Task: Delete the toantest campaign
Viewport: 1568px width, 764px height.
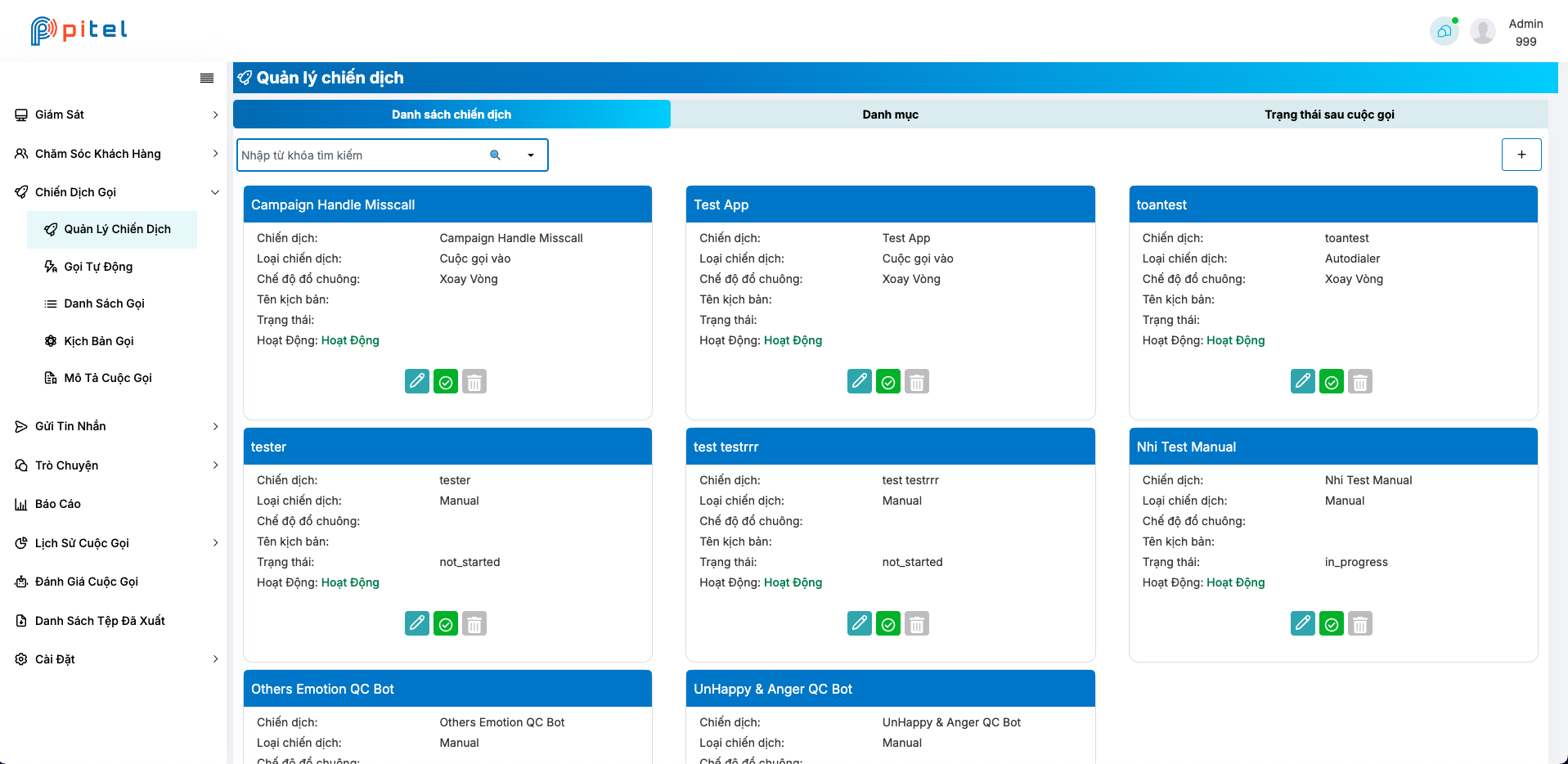Action: [1360, 381]
